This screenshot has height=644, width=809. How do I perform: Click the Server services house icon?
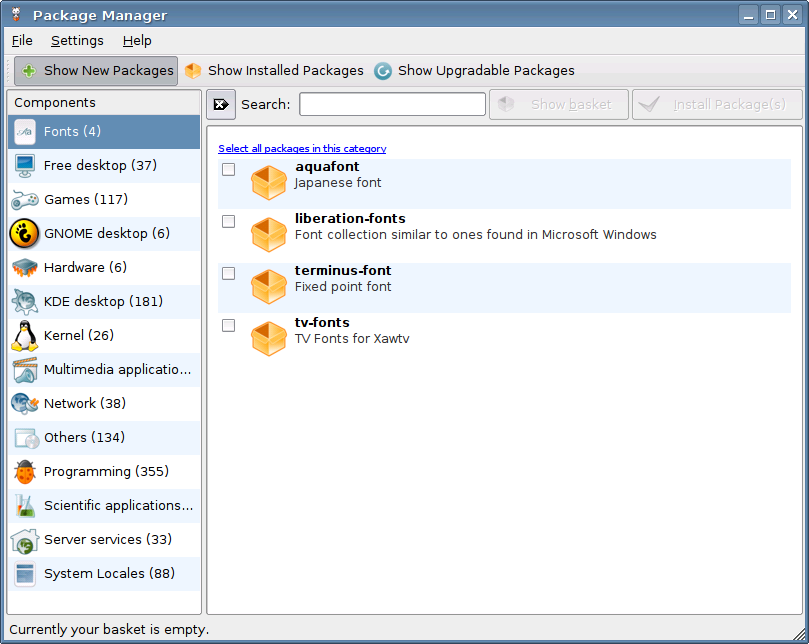(x=25, y=540)
